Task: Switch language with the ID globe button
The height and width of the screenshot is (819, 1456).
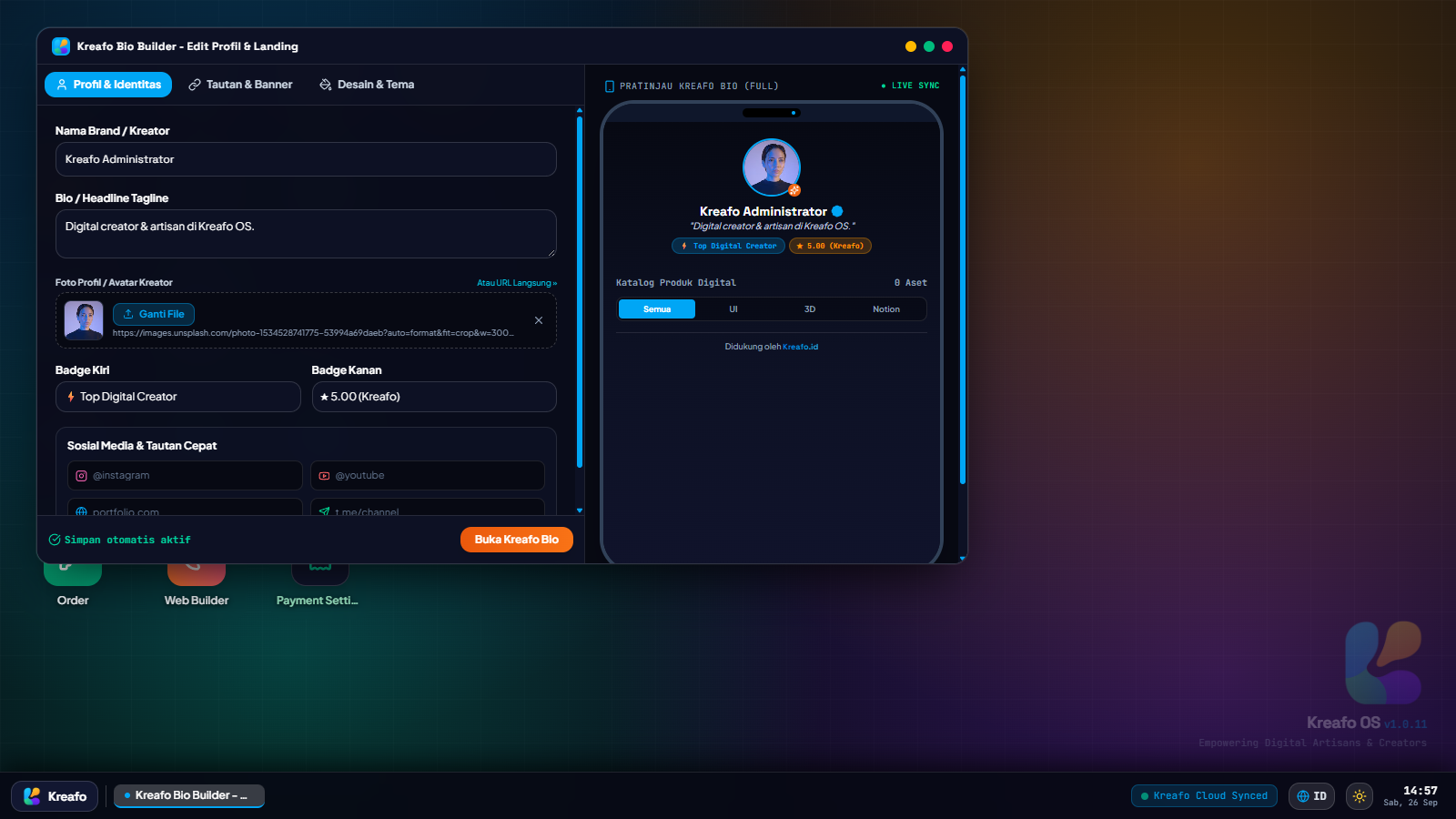Action: point(1311,796)
